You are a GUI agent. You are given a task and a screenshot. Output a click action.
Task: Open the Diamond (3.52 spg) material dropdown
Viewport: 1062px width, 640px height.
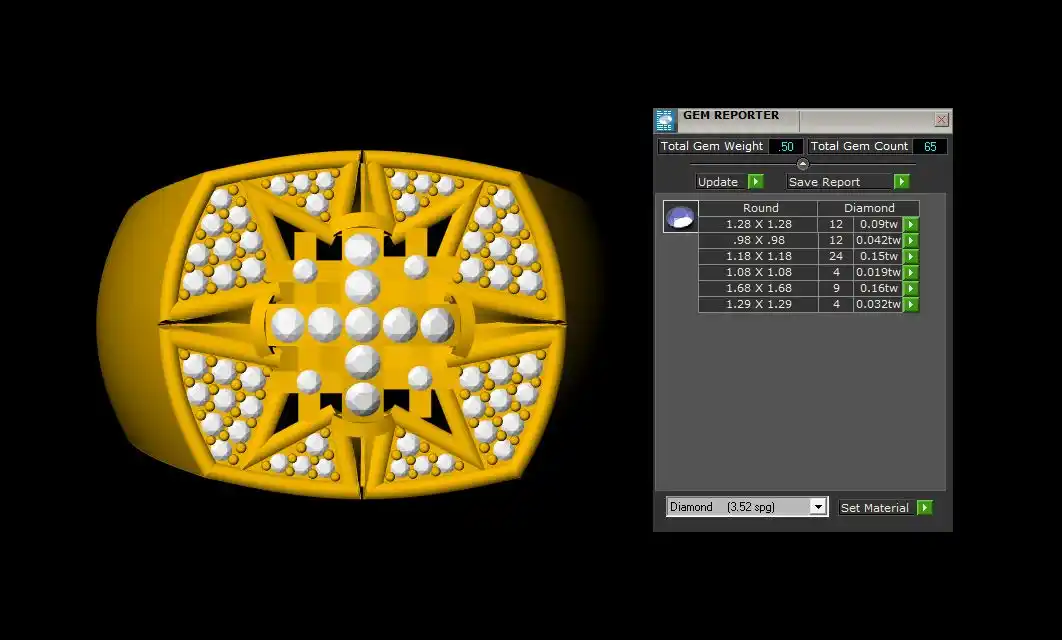point(818,507)
